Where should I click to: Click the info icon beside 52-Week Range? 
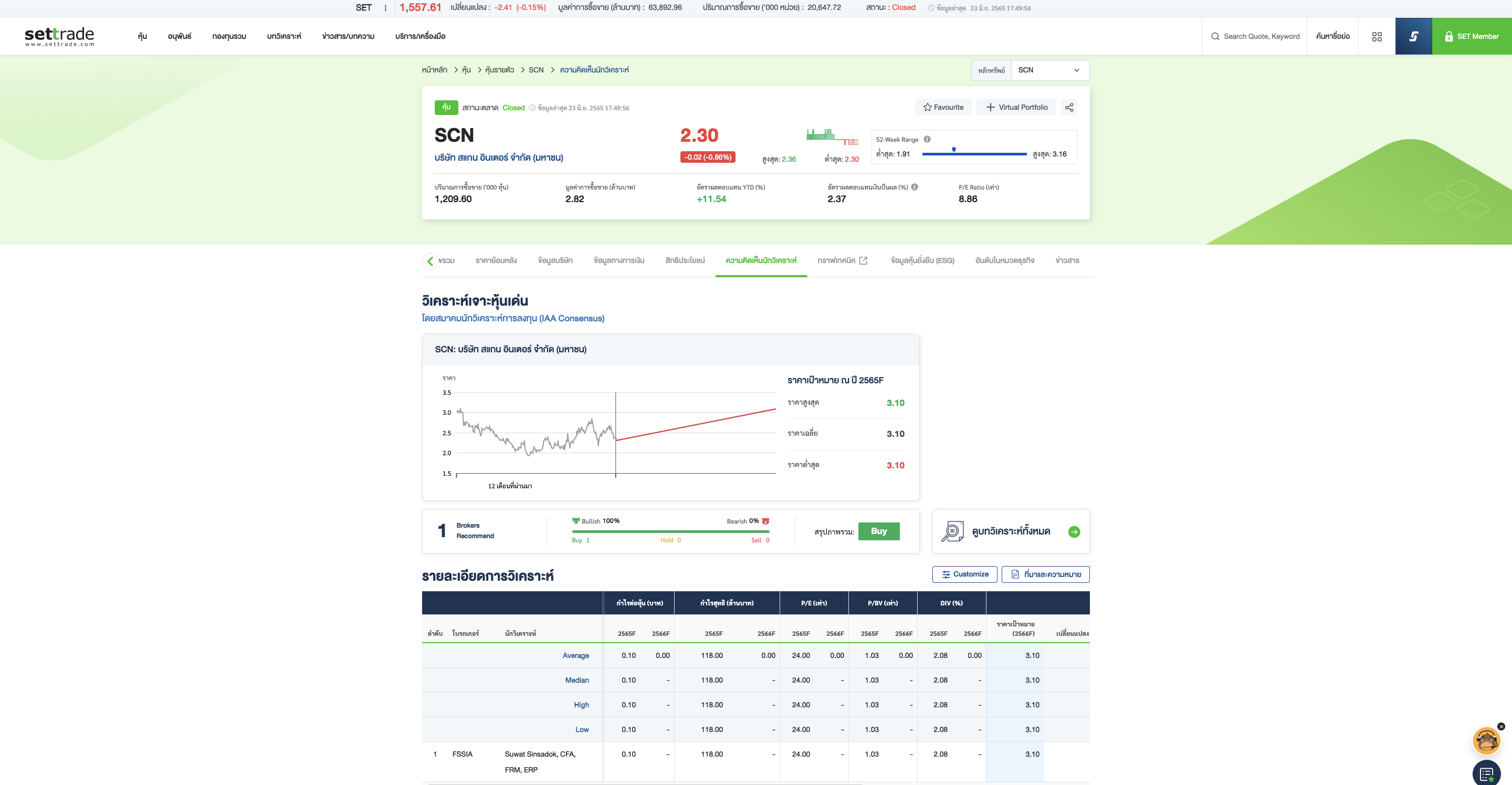(x=927, y=139)
